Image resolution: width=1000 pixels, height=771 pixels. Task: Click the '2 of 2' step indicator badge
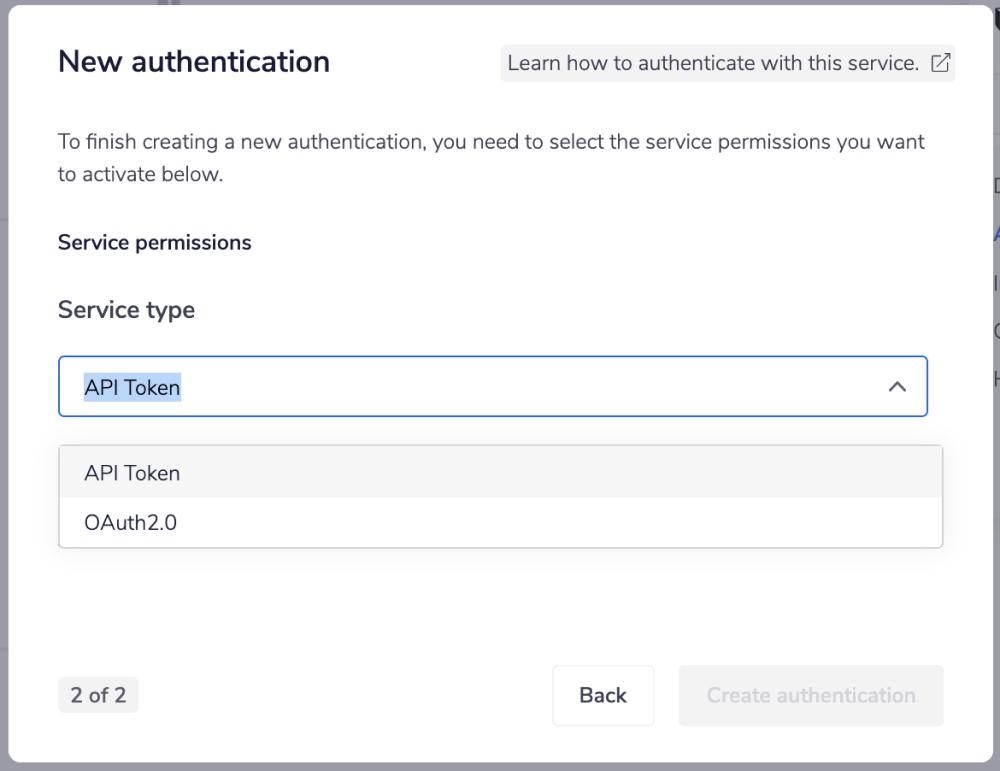tap(98, 694)
